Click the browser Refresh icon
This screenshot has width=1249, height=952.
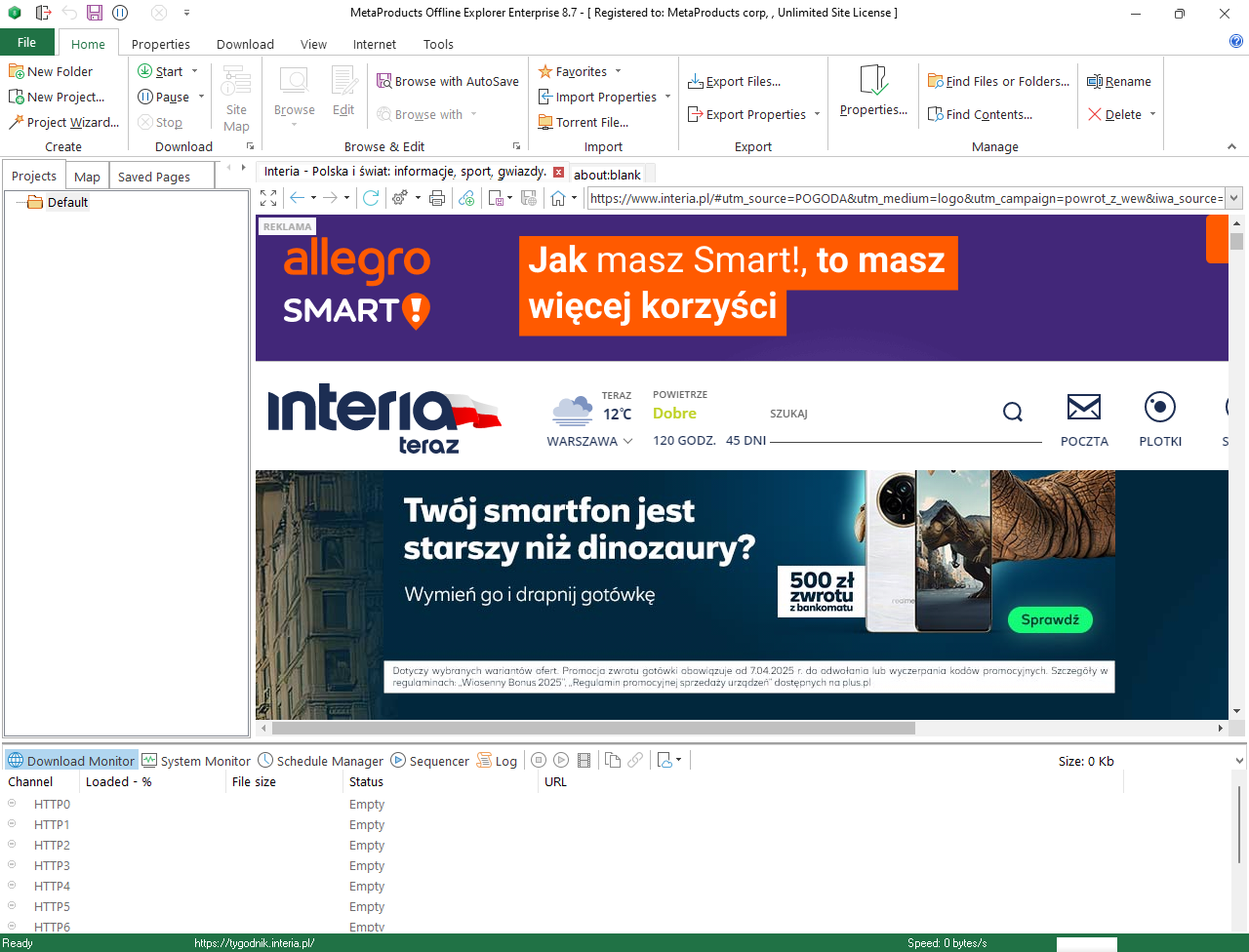click(x=371, y=198)
